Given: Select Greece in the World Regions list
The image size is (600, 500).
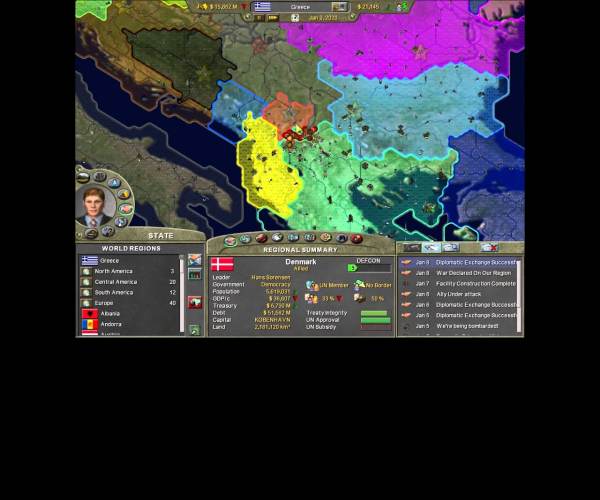Looking at the screenshot, I should click(x=129, y=261).
